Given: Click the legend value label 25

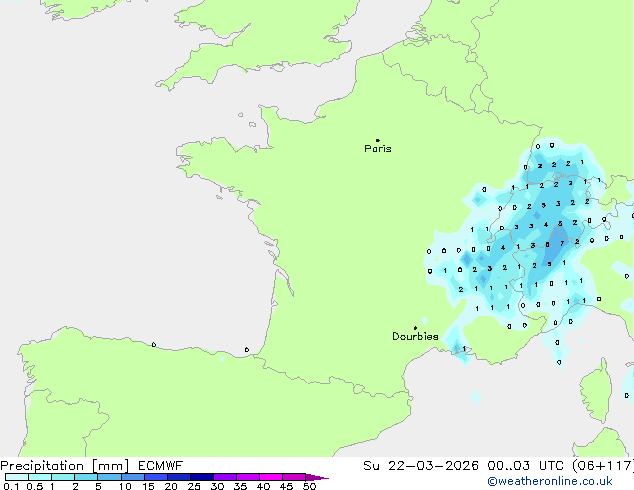Looking at the screenshot, I should pyautogui.click(x=194, y=486).
